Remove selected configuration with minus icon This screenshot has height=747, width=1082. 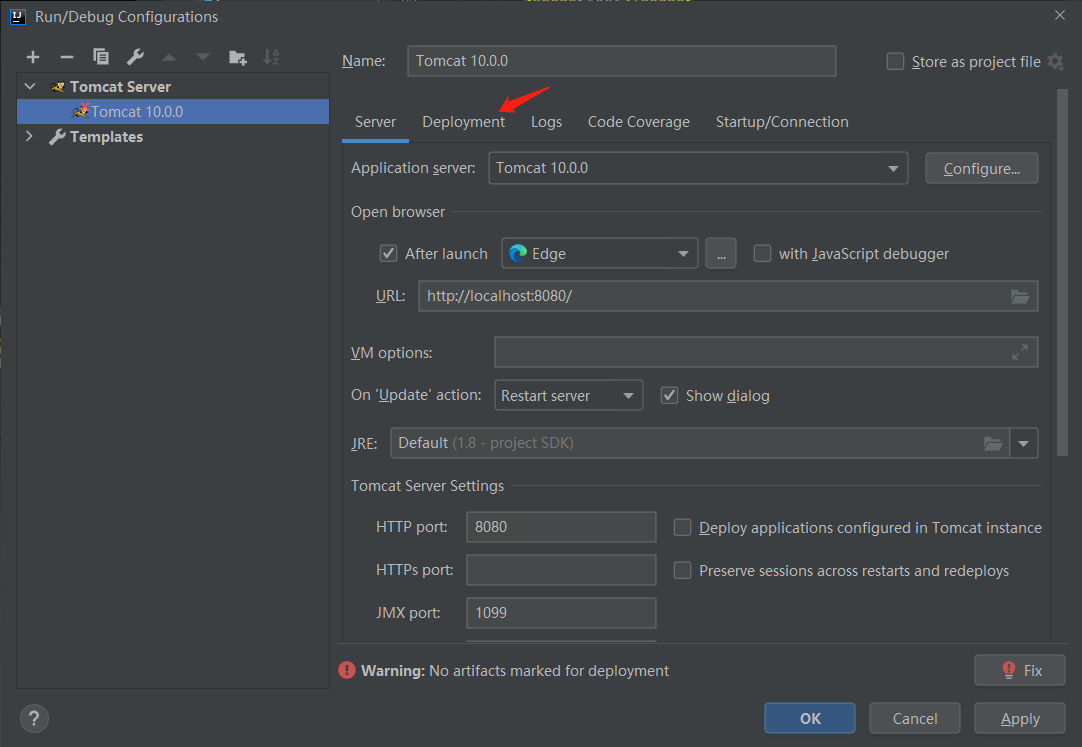coord(67,57)
